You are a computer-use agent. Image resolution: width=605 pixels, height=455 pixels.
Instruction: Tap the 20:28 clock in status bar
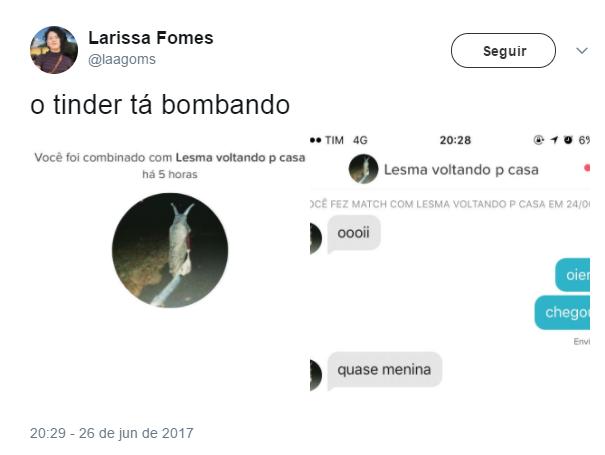455,140
